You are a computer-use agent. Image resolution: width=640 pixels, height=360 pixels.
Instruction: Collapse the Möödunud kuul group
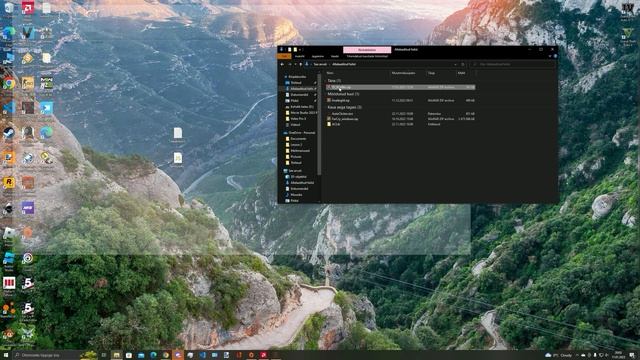coord(343,94)
